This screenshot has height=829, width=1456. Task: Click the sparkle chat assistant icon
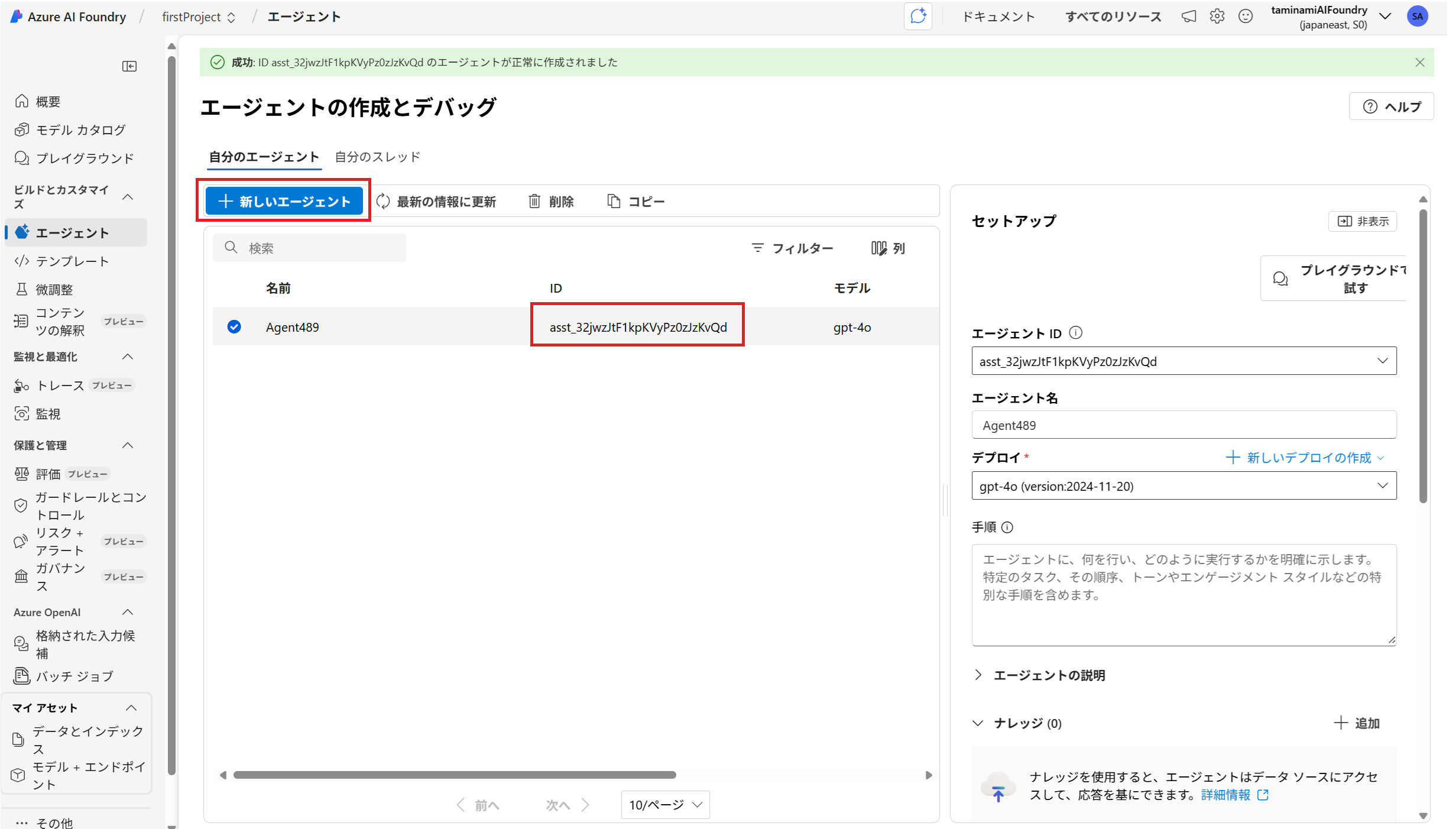[x=917, y=17]
